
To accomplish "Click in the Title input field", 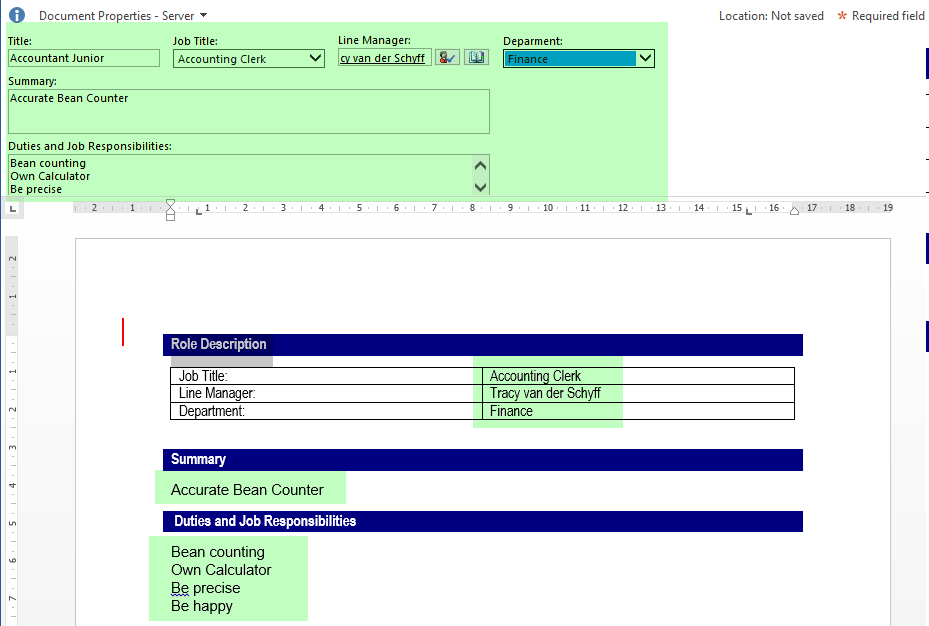I will coord(83,58).
